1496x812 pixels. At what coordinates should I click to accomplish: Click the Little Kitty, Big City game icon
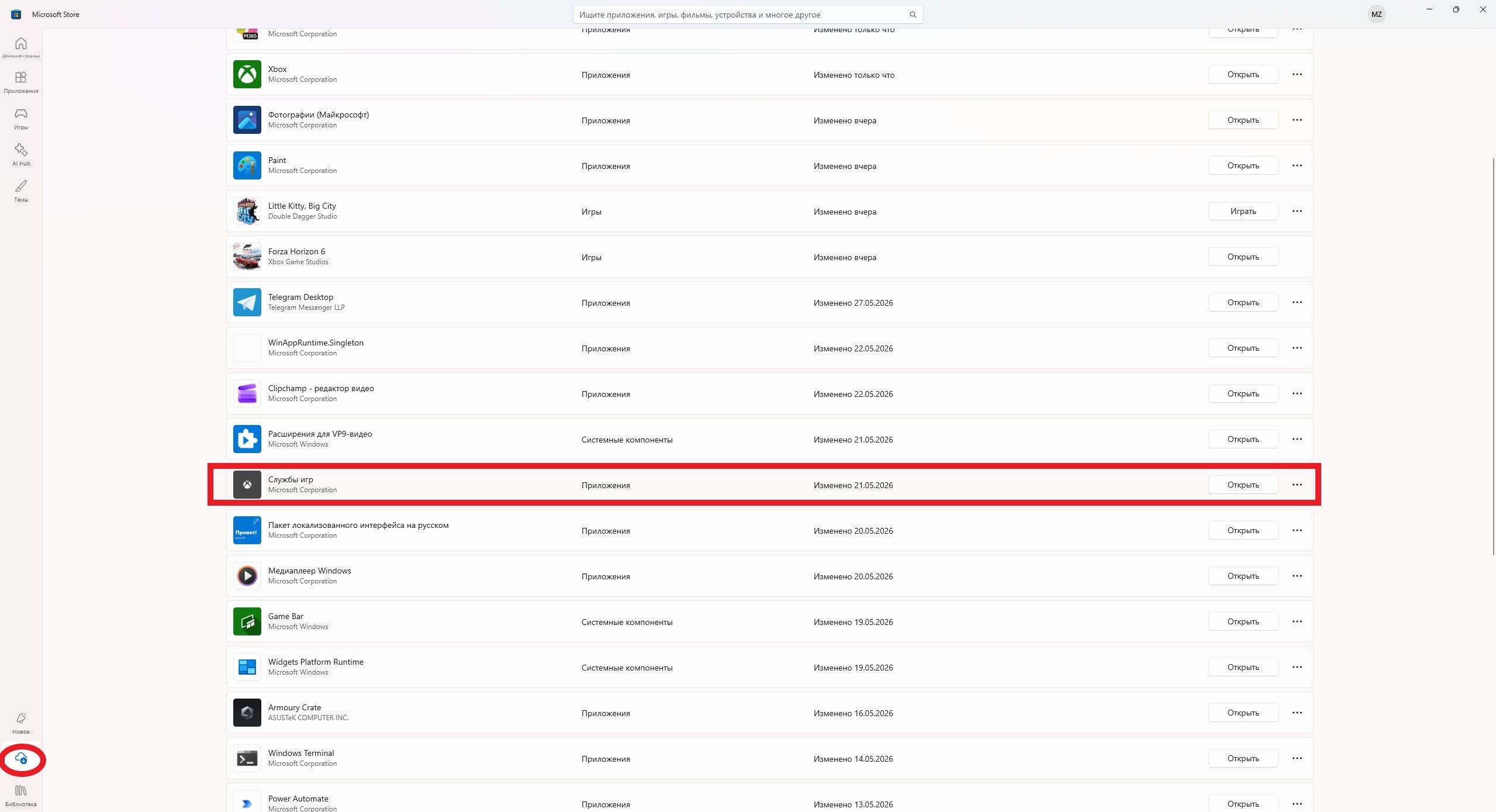click(247, 211)
